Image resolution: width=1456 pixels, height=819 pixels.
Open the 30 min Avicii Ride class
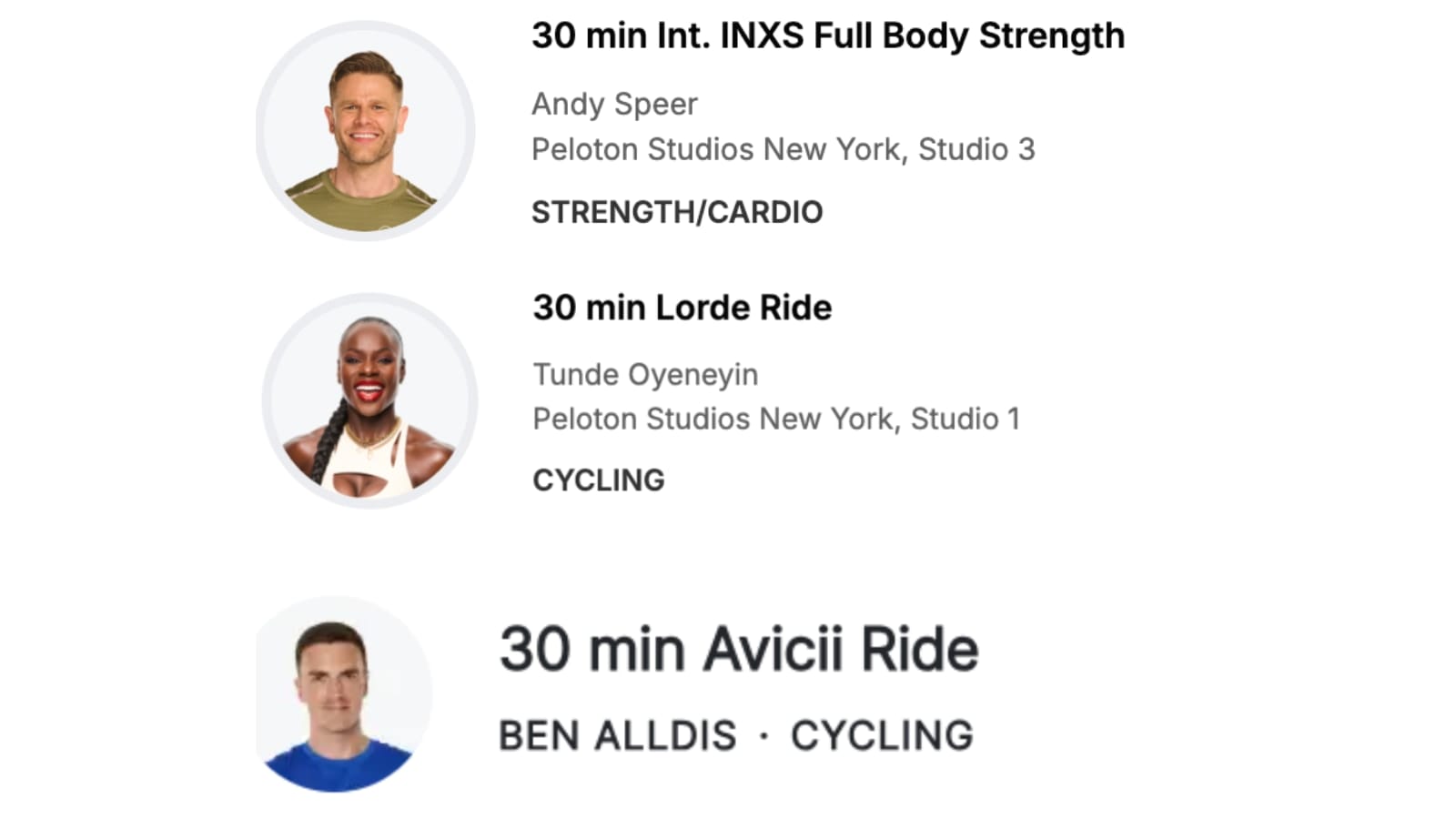(x=738, y=650)
